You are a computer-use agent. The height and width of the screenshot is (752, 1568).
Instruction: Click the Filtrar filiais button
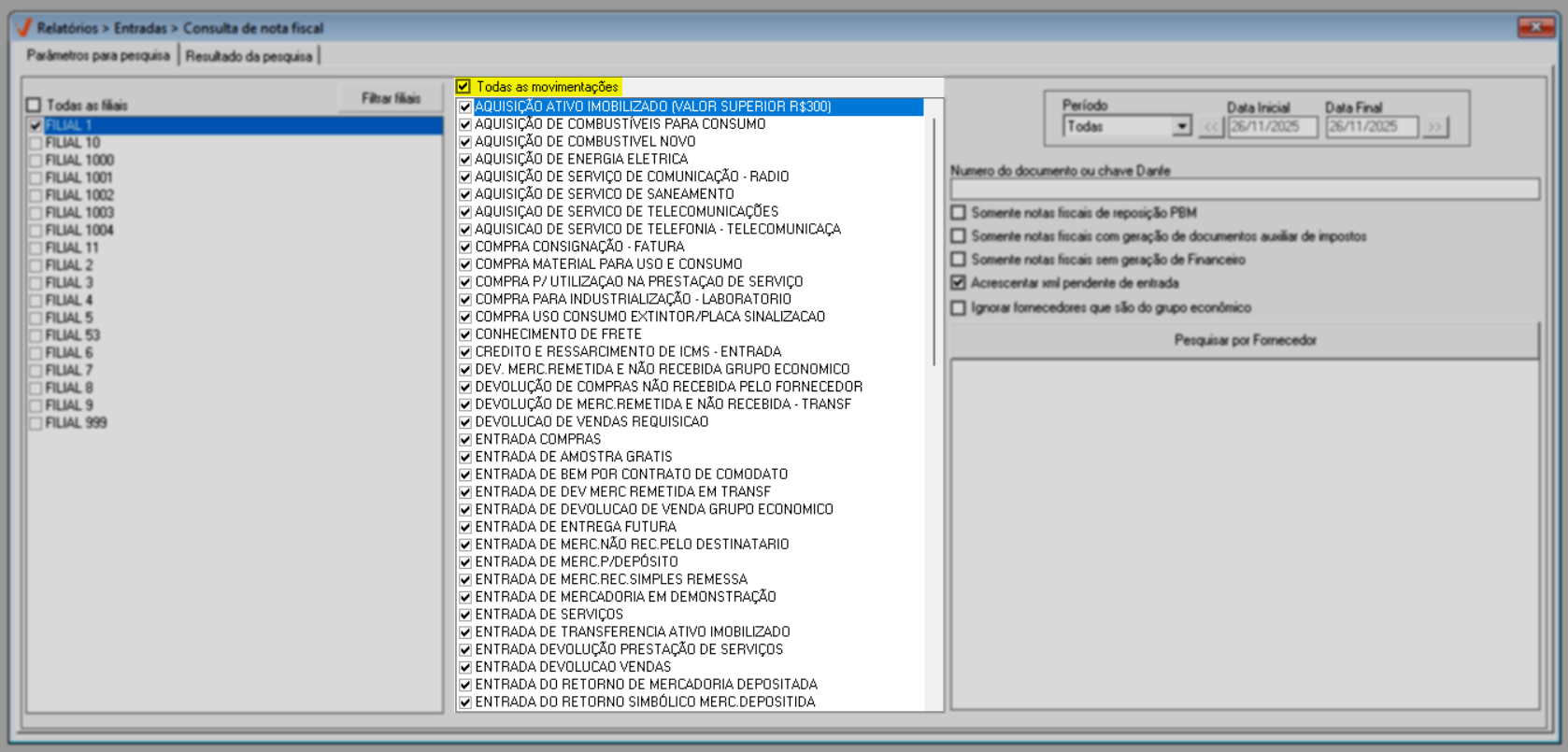pos(391,98)
